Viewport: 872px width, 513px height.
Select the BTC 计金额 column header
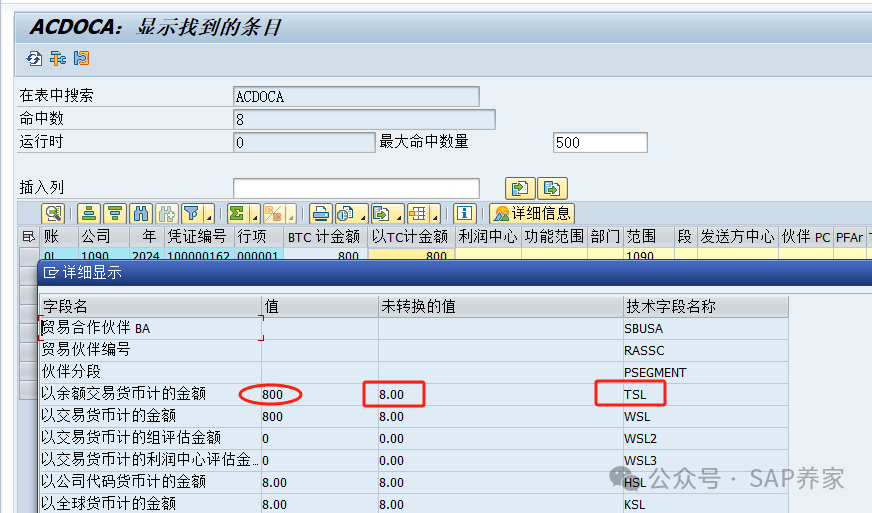325,237
